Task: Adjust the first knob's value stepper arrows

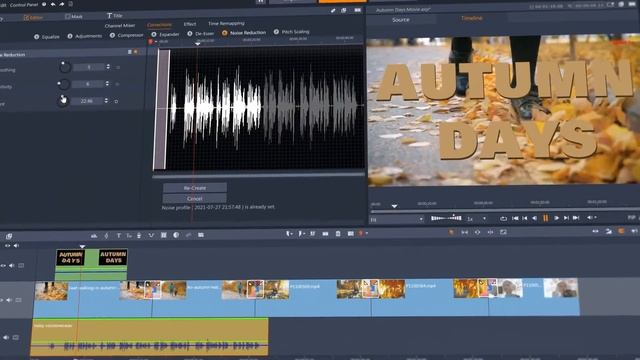Action: [x=108, y=67]
